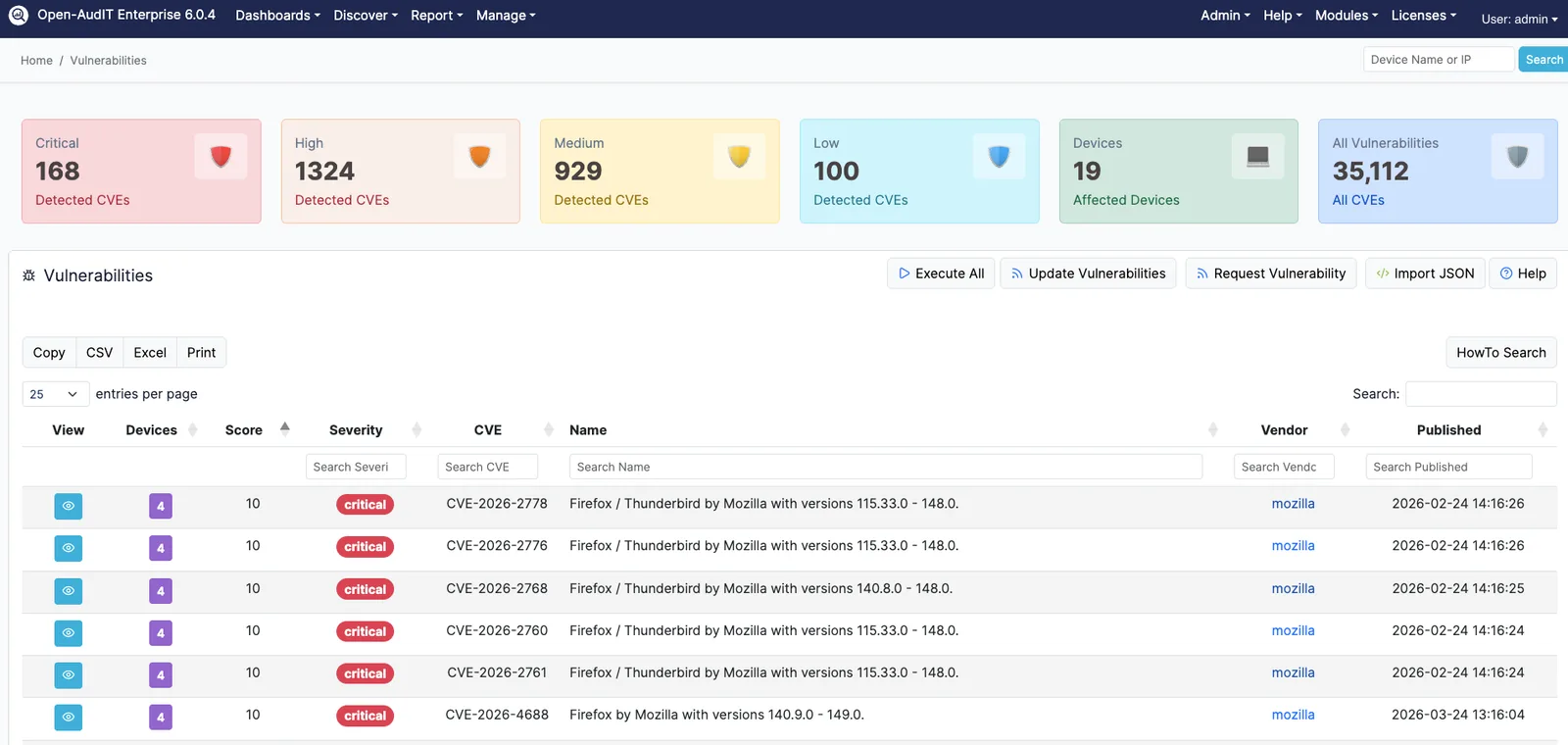Click Import JSON button

(x=1425, y=273)
